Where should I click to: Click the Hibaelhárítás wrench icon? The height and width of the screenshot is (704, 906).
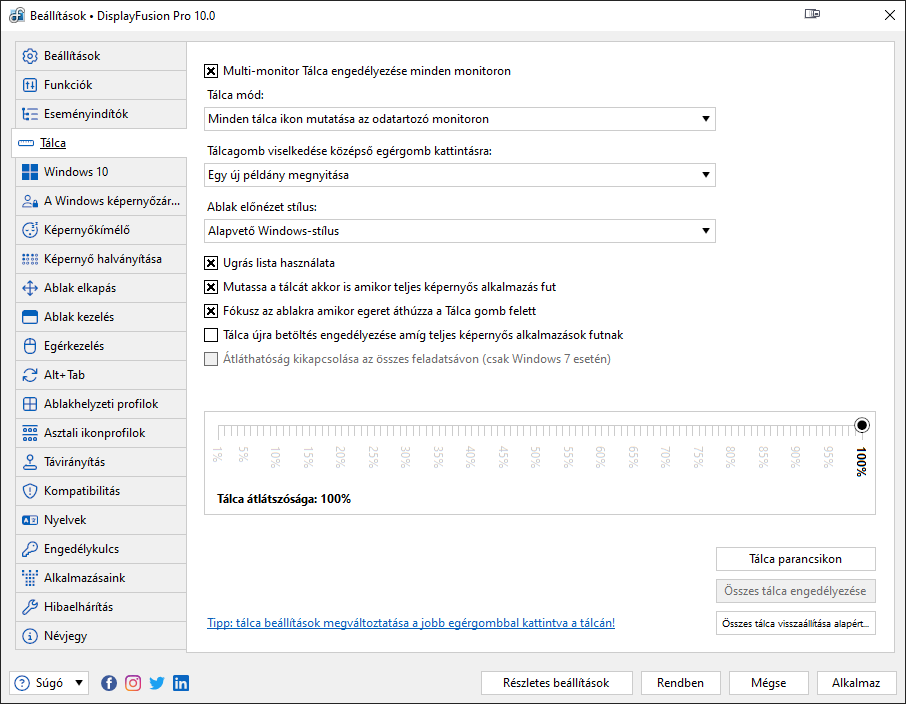click(x=29, y=607)
